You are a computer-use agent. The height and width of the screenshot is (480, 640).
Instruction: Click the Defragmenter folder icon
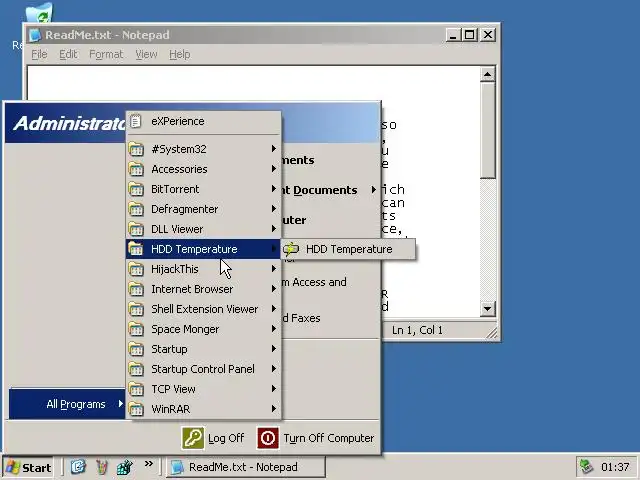[136, 209]
